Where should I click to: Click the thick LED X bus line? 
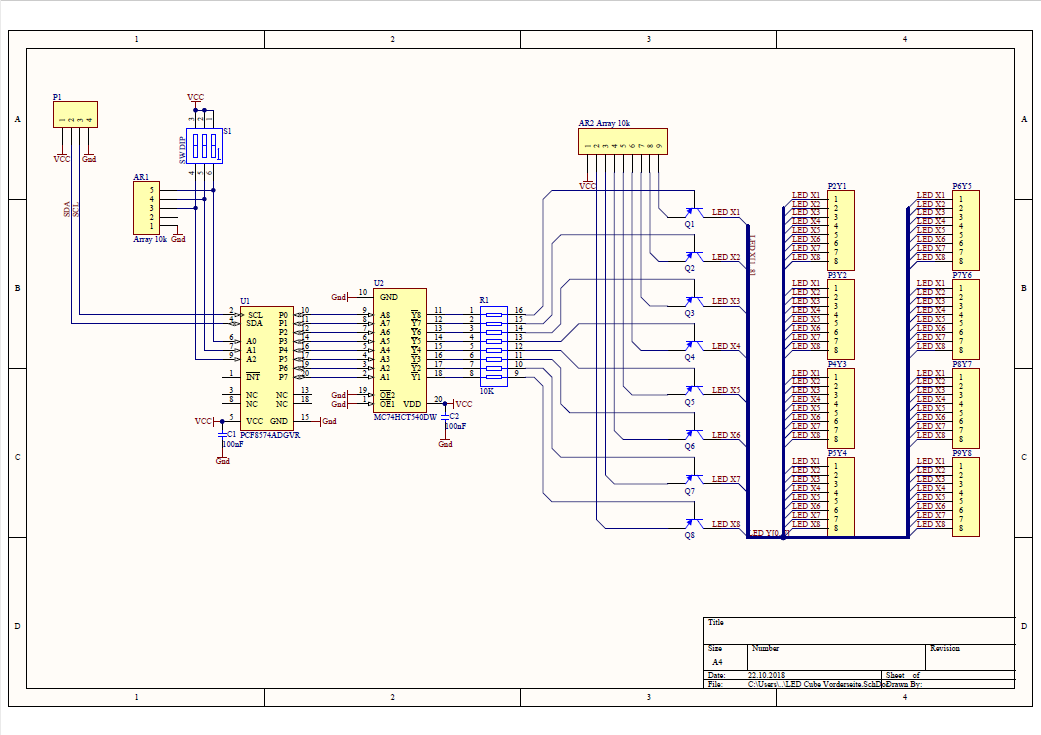(x=748, y=380)
